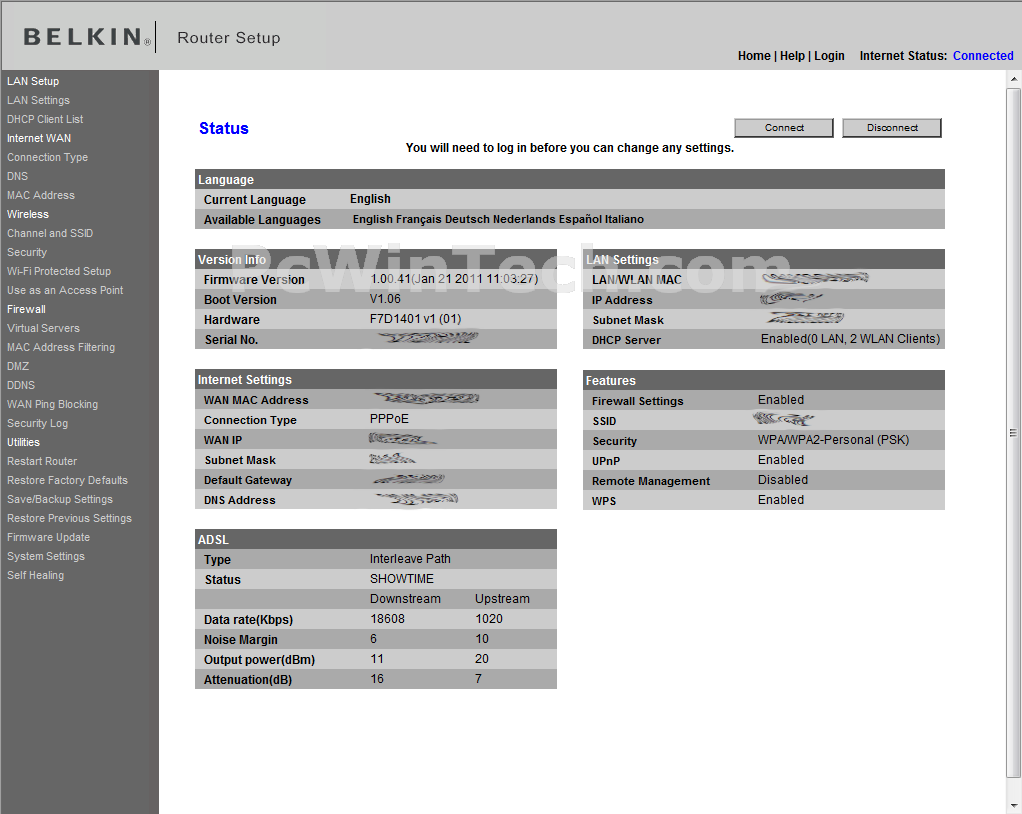Click the scrollbar down arrow
Viewport: 1022px width, 814px height.
[x=1014, y=806]
